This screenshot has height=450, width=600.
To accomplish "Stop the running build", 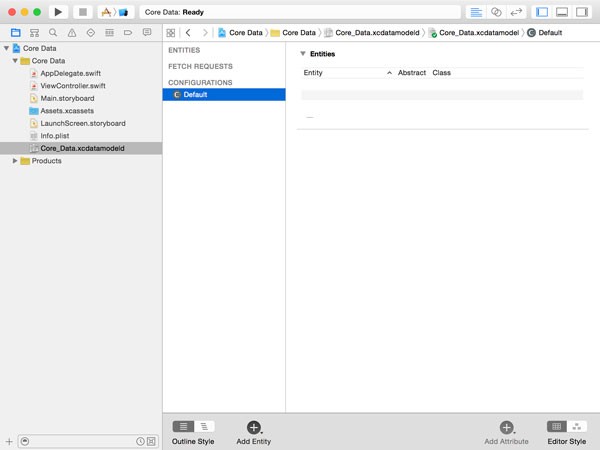I will (x=83, y=12).
